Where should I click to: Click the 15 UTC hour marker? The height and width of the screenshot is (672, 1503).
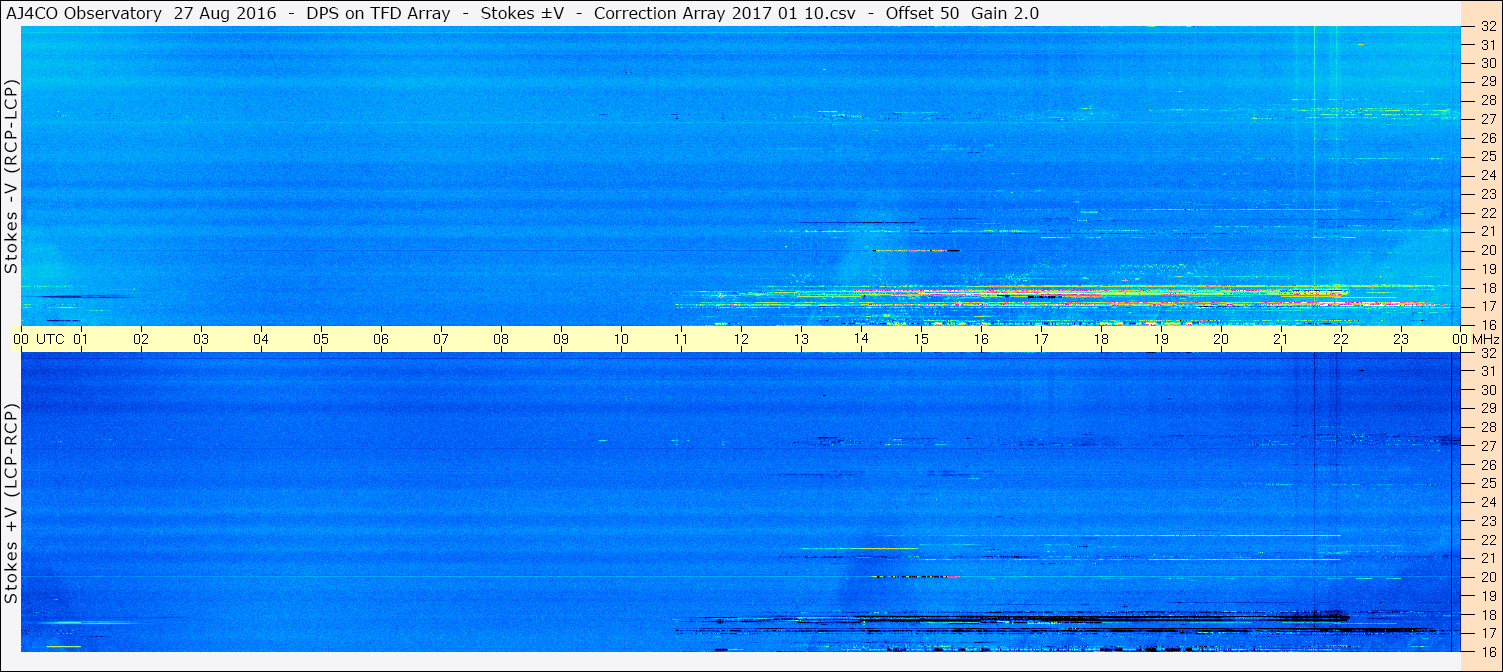[921, 339]
